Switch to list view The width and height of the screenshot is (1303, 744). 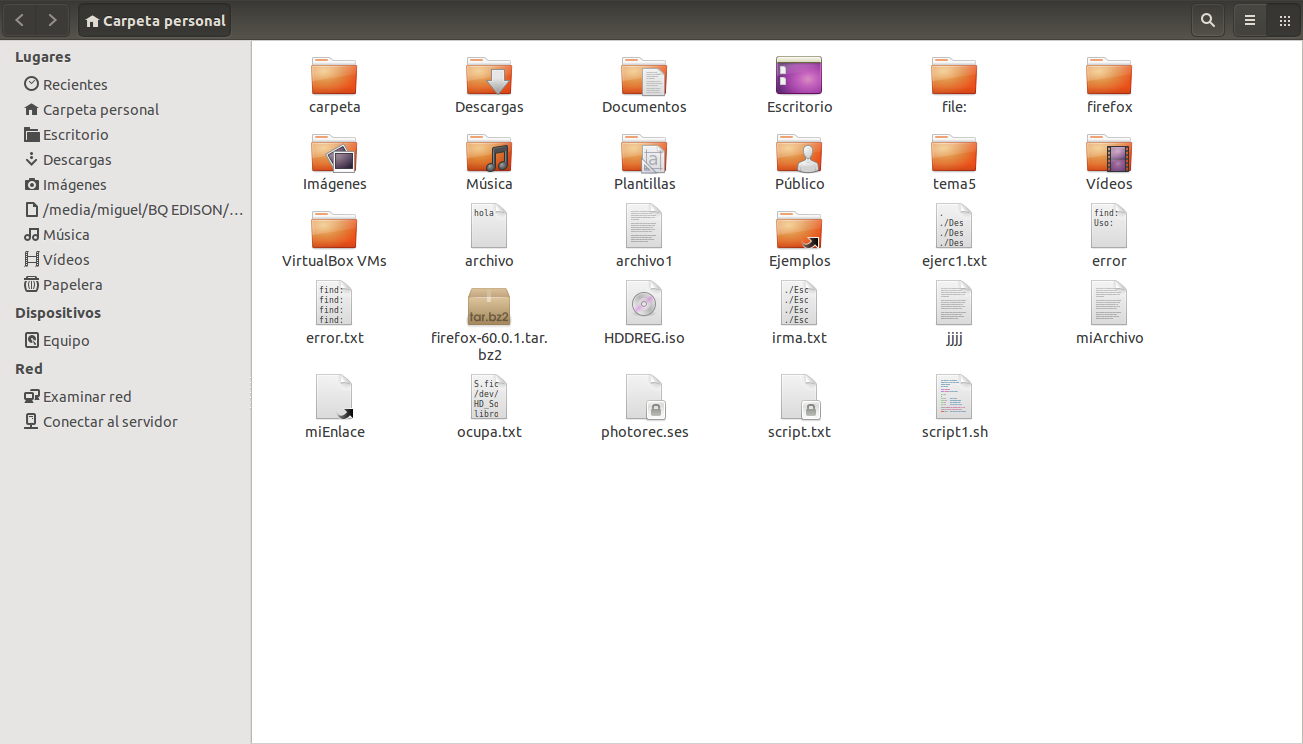1250,20
